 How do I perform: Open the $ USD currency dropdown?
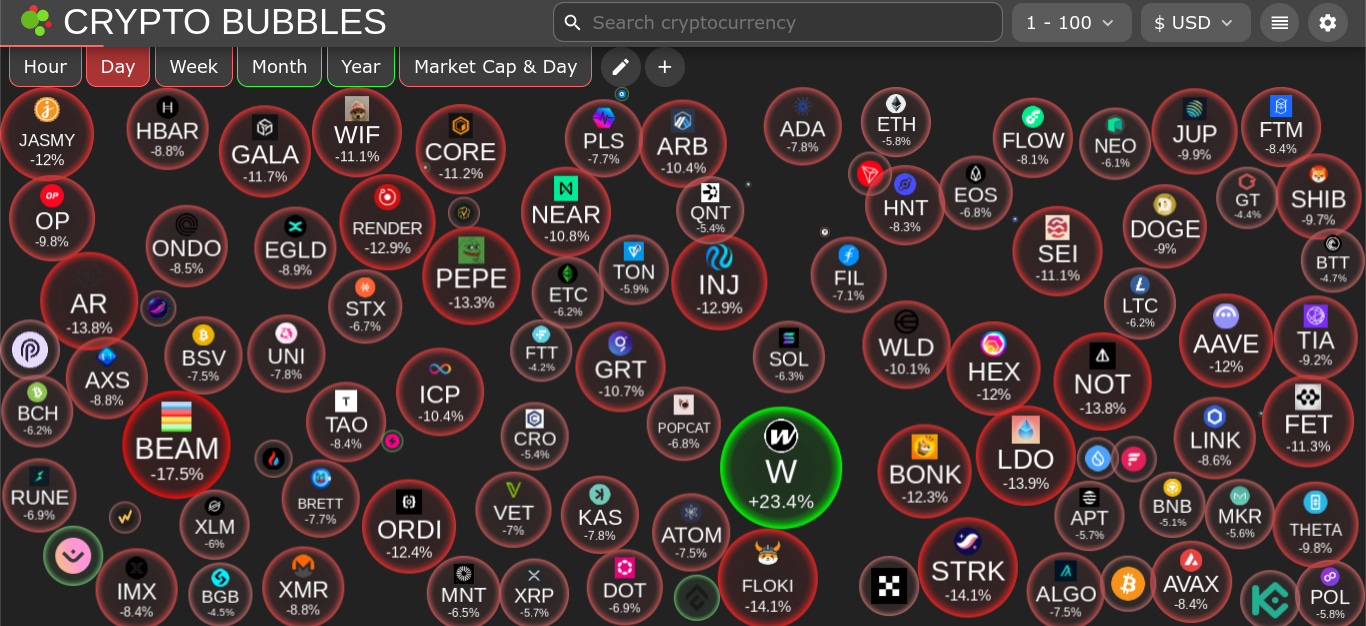click(1196, 23)
